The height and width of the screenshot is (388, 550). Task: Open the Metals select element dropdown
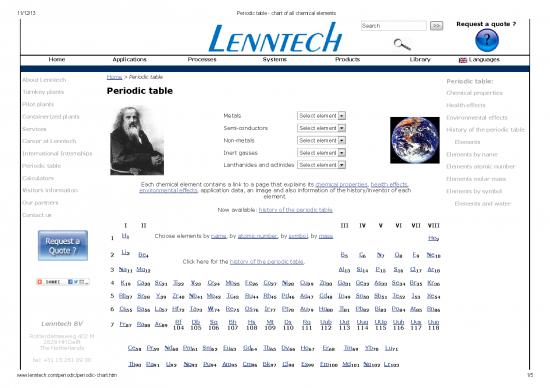click(x=321, y=116)
